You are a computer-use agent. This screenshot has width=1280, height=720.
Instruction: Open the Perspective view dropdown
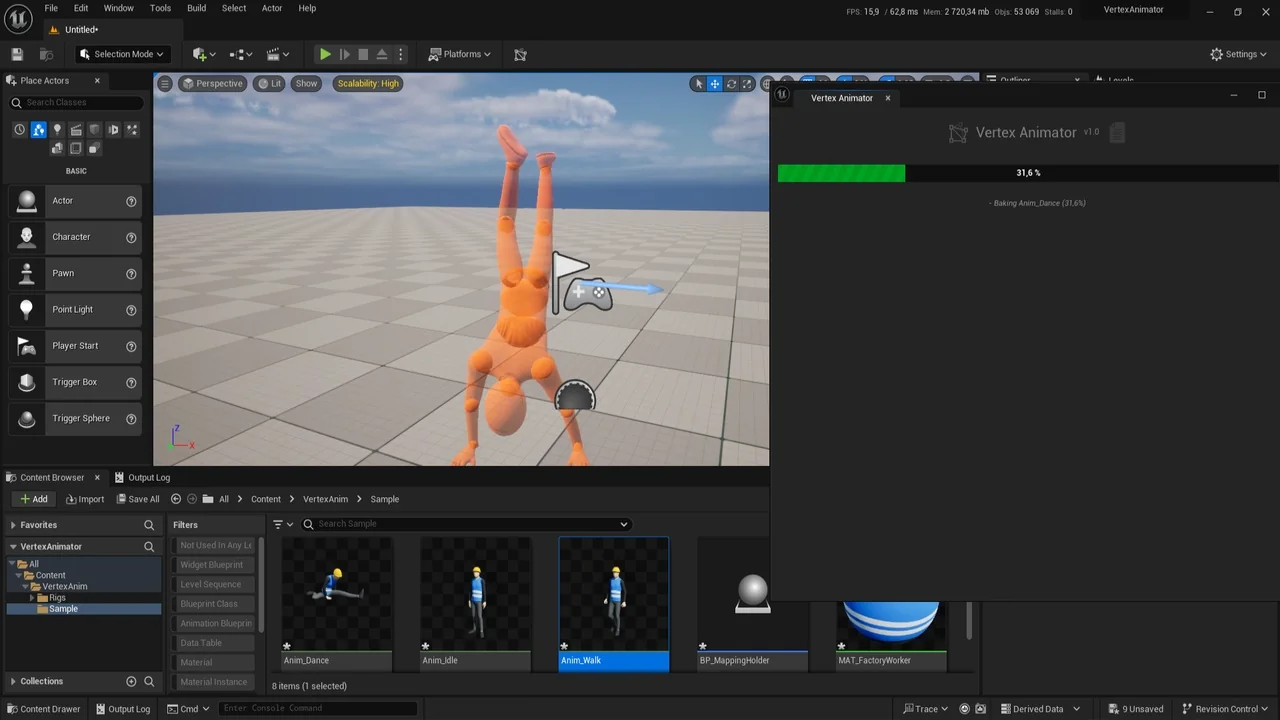[x=212, y=84]
